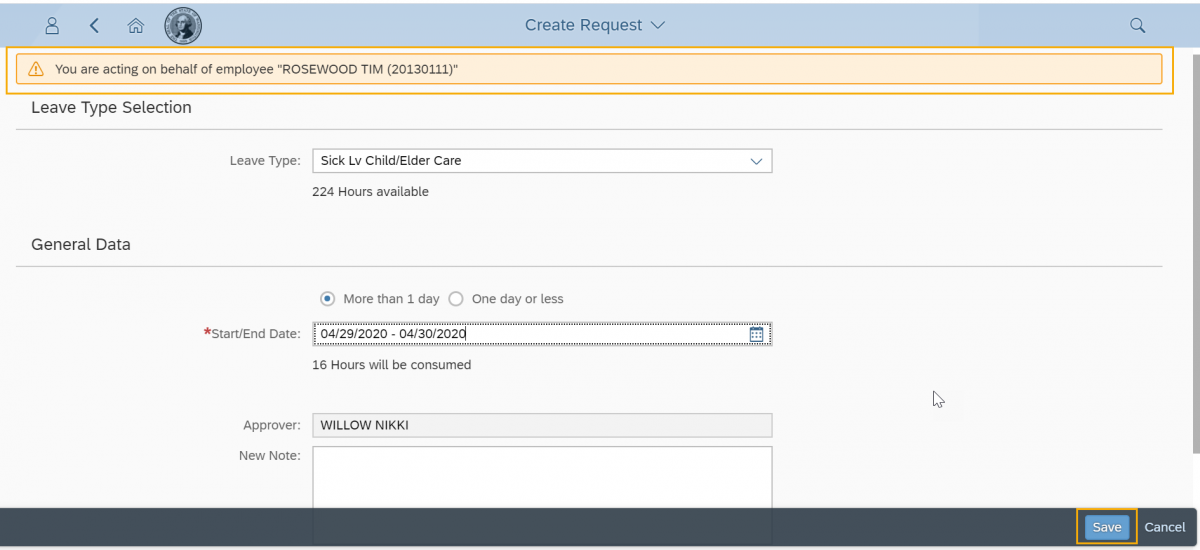This screenshot has width=1200, height=550.
Task: Expand the Leave Type dropdown arrow
Action: pos(756,161)
